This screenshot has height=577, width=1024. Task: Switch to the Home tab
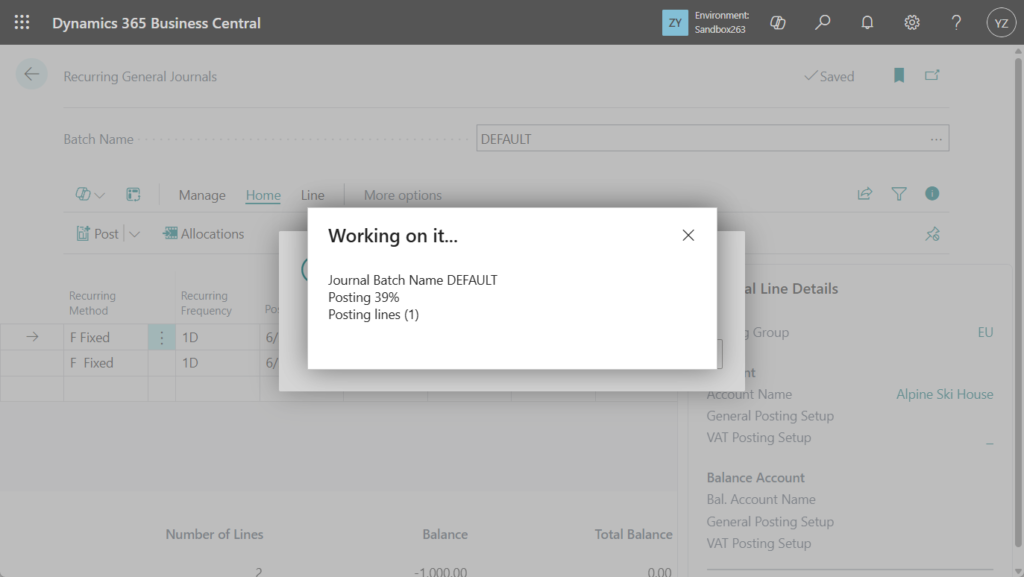pyautogui.click(x=263, y=195)
